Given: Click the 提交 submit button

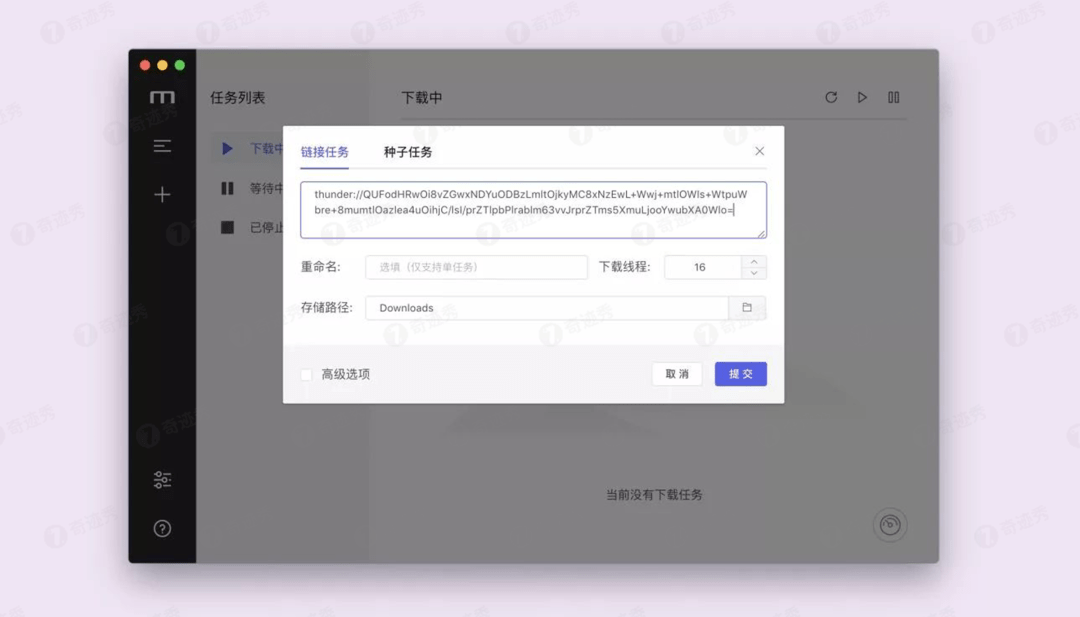Looking at the screenshot, I should 740,374.
